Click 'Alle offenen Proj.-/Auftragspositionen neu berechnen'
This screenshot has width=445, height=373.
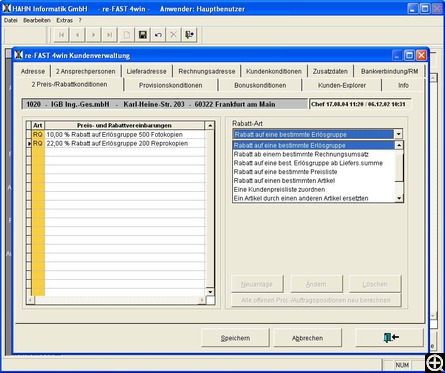click(316, 300)
